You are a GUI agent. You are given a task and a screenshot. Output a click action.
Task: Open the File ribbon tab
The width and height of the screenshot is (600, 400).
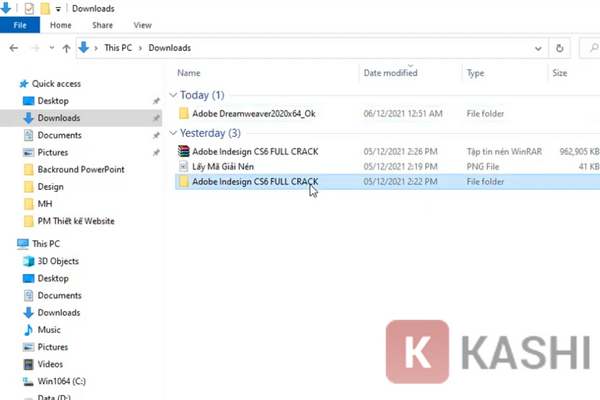tap(20, 25)
